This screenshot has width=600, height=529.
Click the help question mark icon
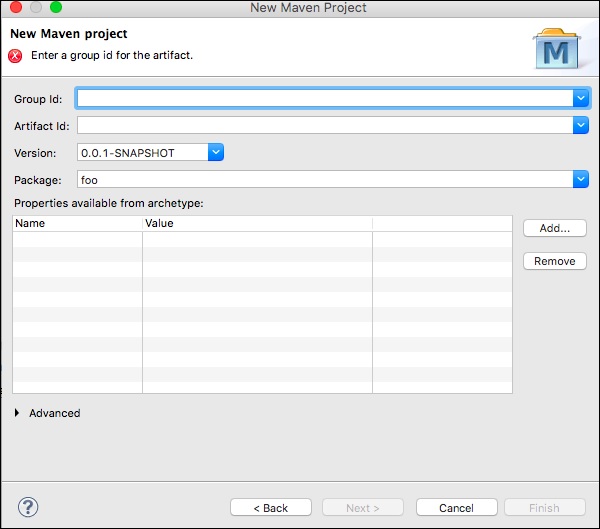tap(28, 507)
